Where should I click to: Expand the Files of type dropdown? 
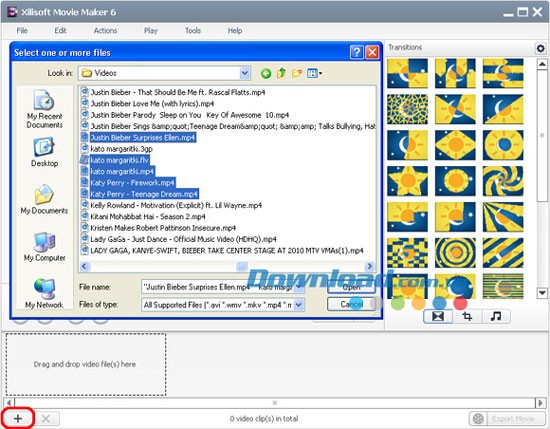point(299,305)
